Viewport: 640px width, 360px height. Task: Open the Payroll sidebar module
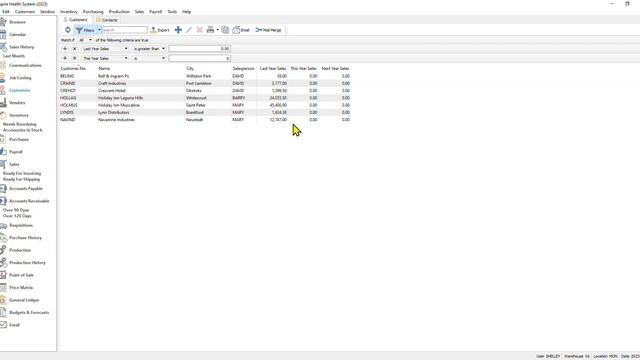16,152
